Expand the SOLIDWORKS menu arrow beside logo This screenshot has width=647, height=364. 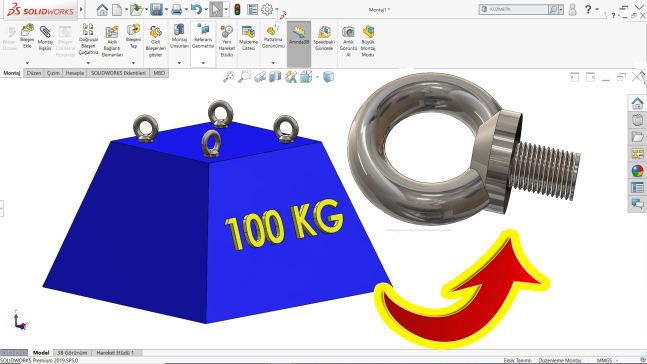[81, 9]
